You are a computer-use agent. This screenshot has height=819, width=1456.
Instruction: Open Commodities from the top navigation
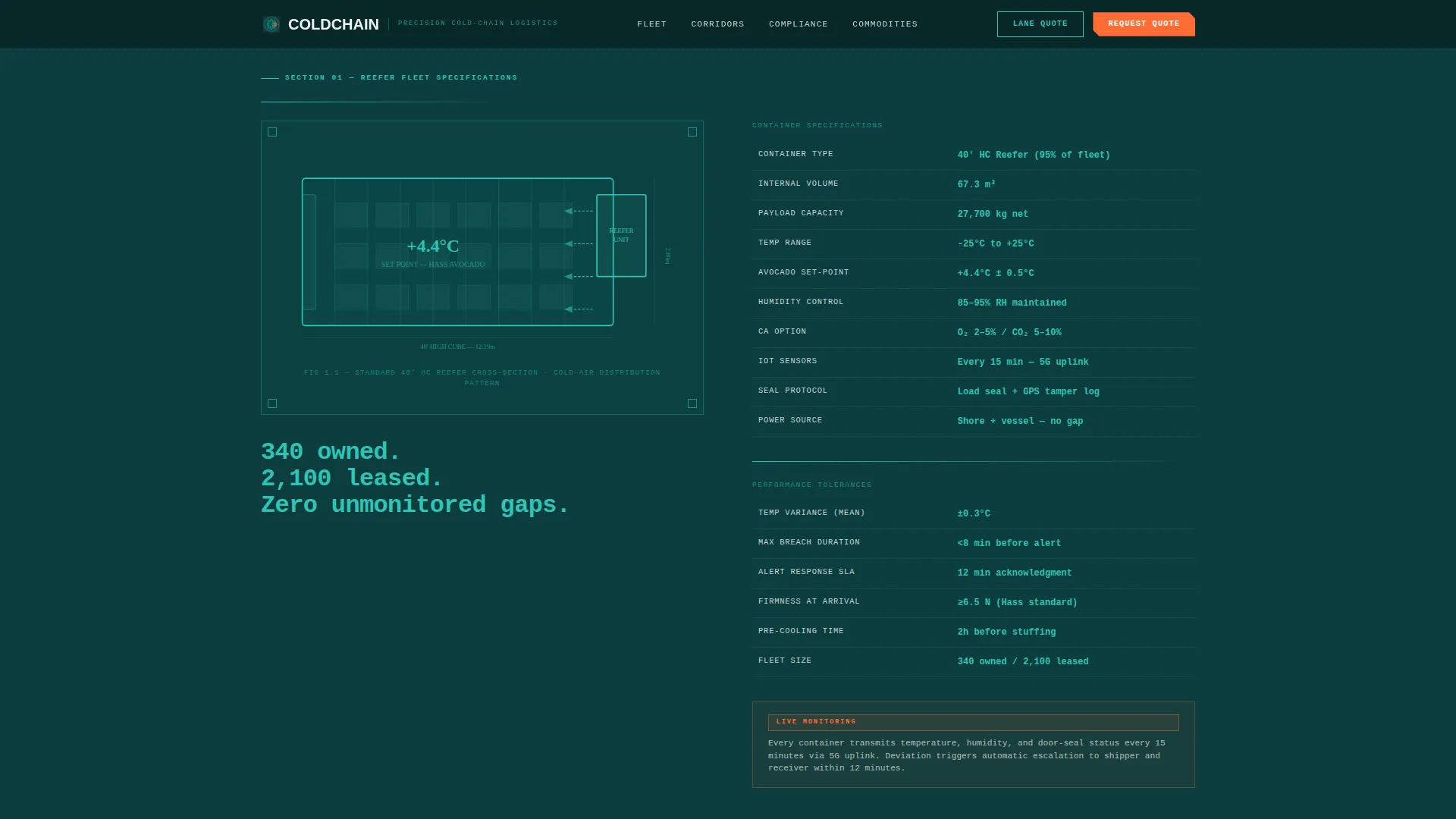884,24
